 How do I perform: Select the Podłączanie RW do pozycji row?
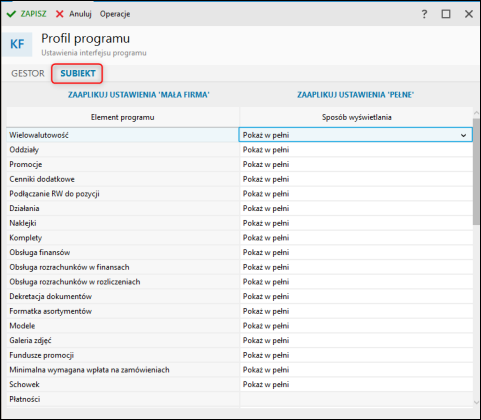coord(123,194)
